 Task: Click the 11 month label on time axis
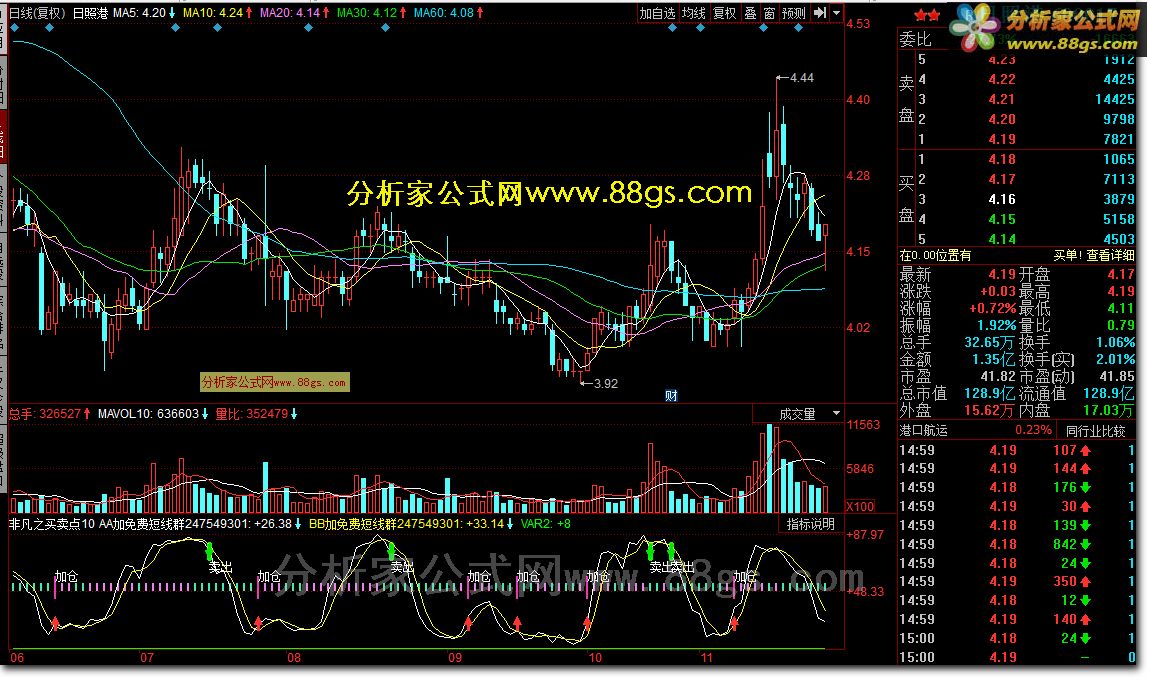706,657
